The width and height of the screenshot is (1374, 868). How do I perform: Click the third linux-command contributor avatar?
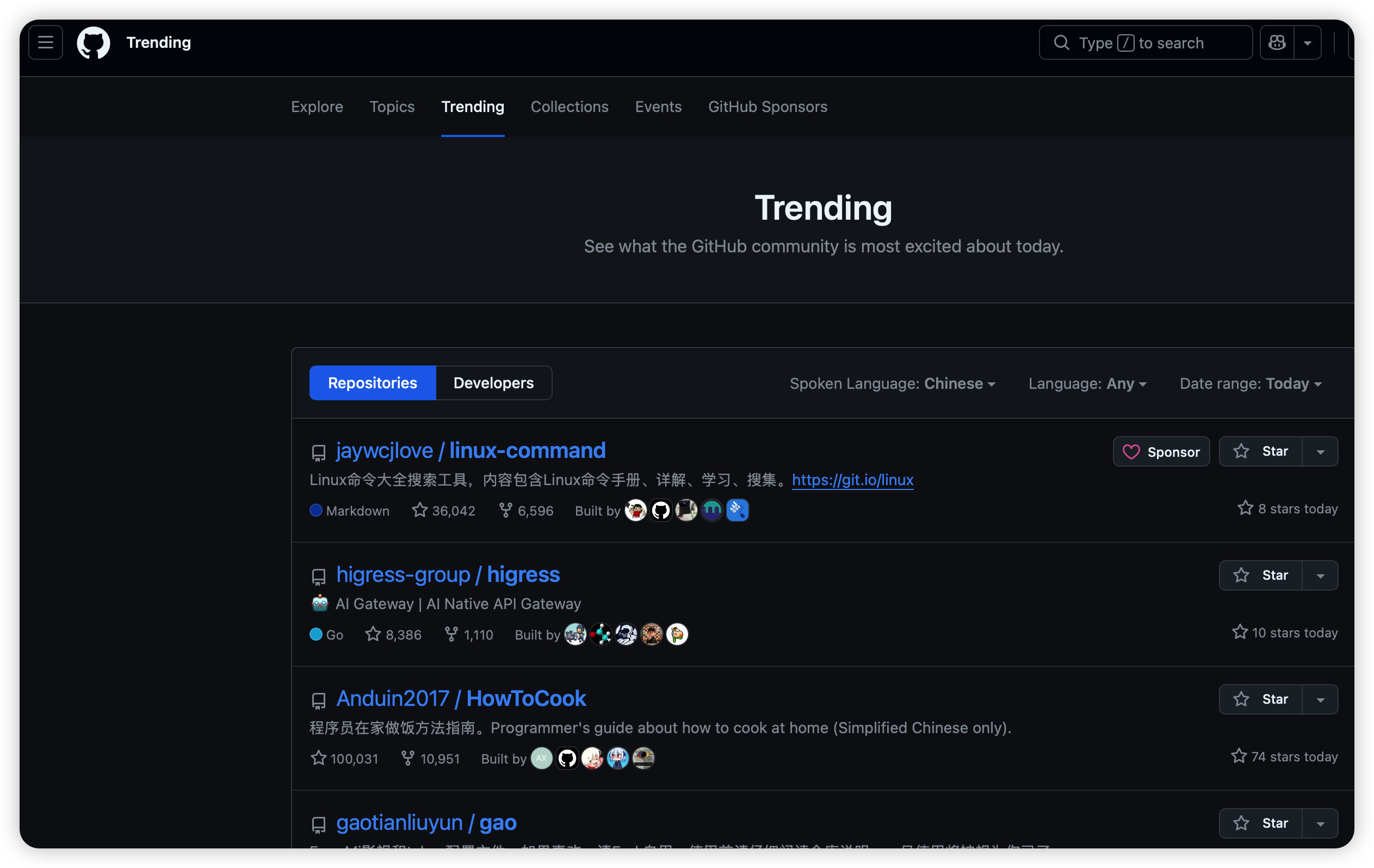point(686,510)
